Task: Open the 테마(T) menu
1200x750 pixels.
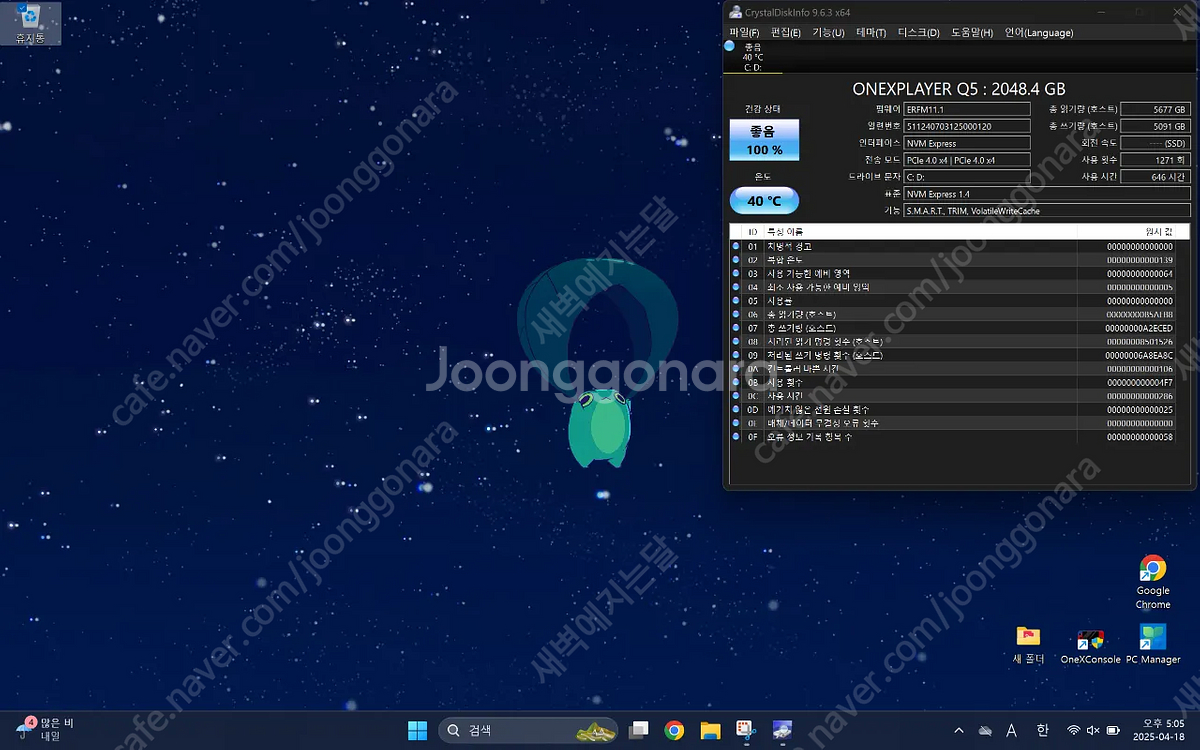Action: [871, 33]
